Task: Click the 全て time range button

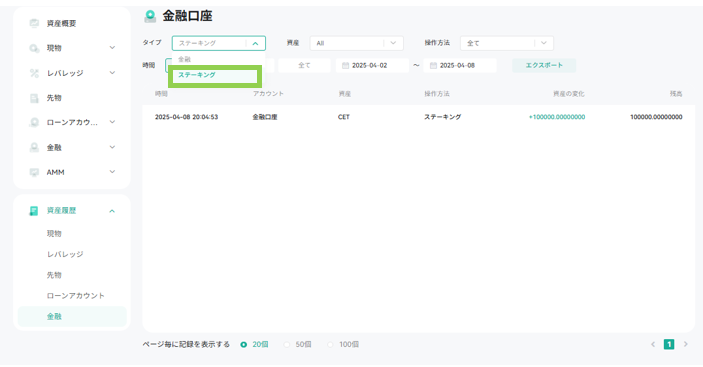Action: click(304, 65)
